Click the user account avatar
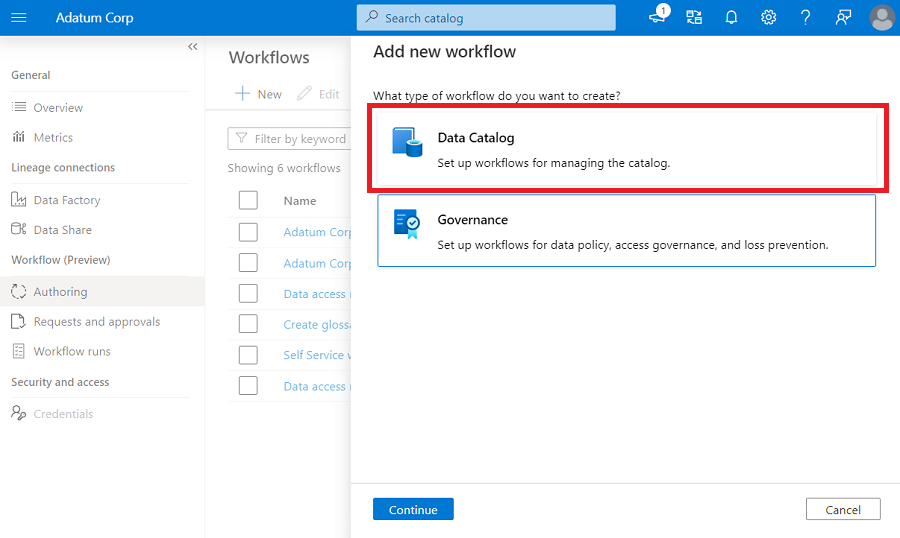900x538 pixels. coord(881,18)
